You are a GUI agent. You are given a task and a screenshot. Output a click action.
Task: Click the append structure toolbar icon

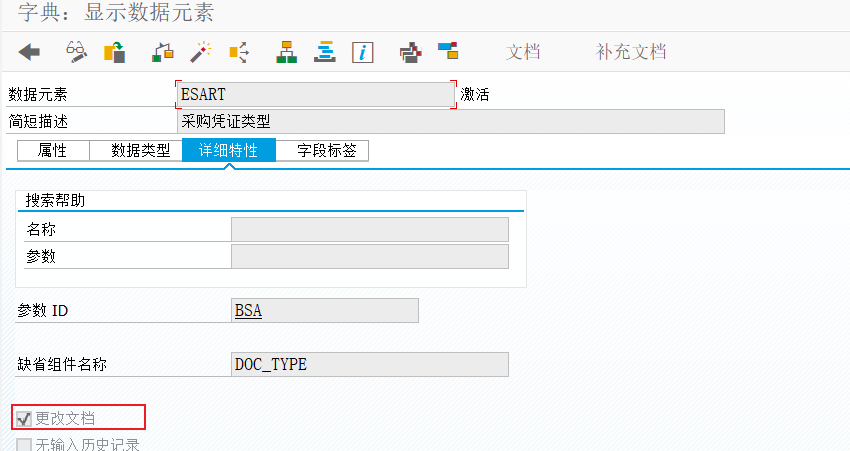(410, 53)
